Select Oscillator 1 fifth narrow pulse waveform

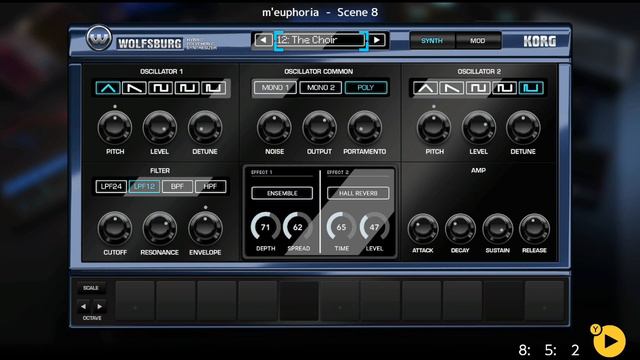click(x=213, y=88)
